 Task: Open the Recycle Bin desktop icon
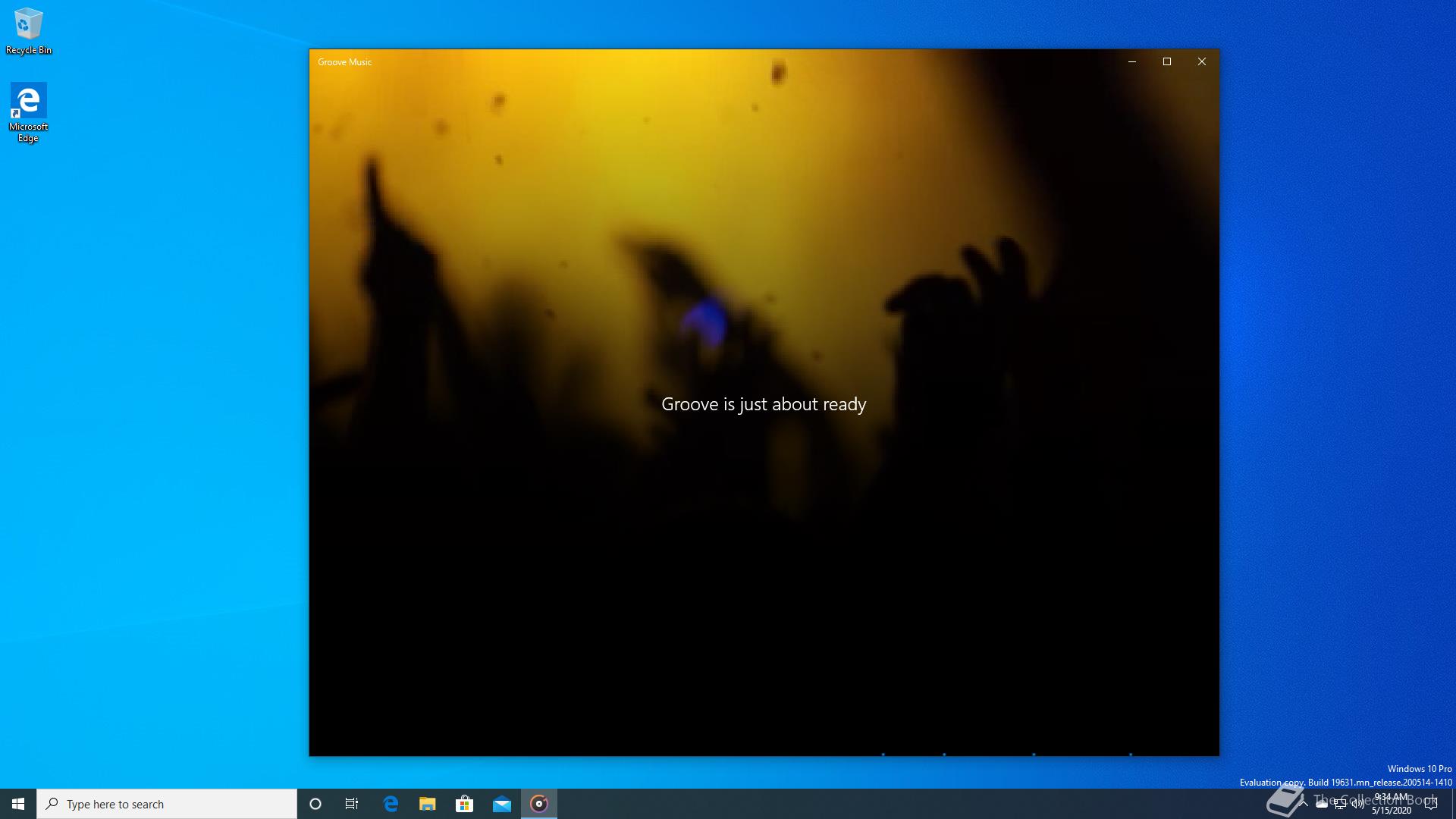29,31
